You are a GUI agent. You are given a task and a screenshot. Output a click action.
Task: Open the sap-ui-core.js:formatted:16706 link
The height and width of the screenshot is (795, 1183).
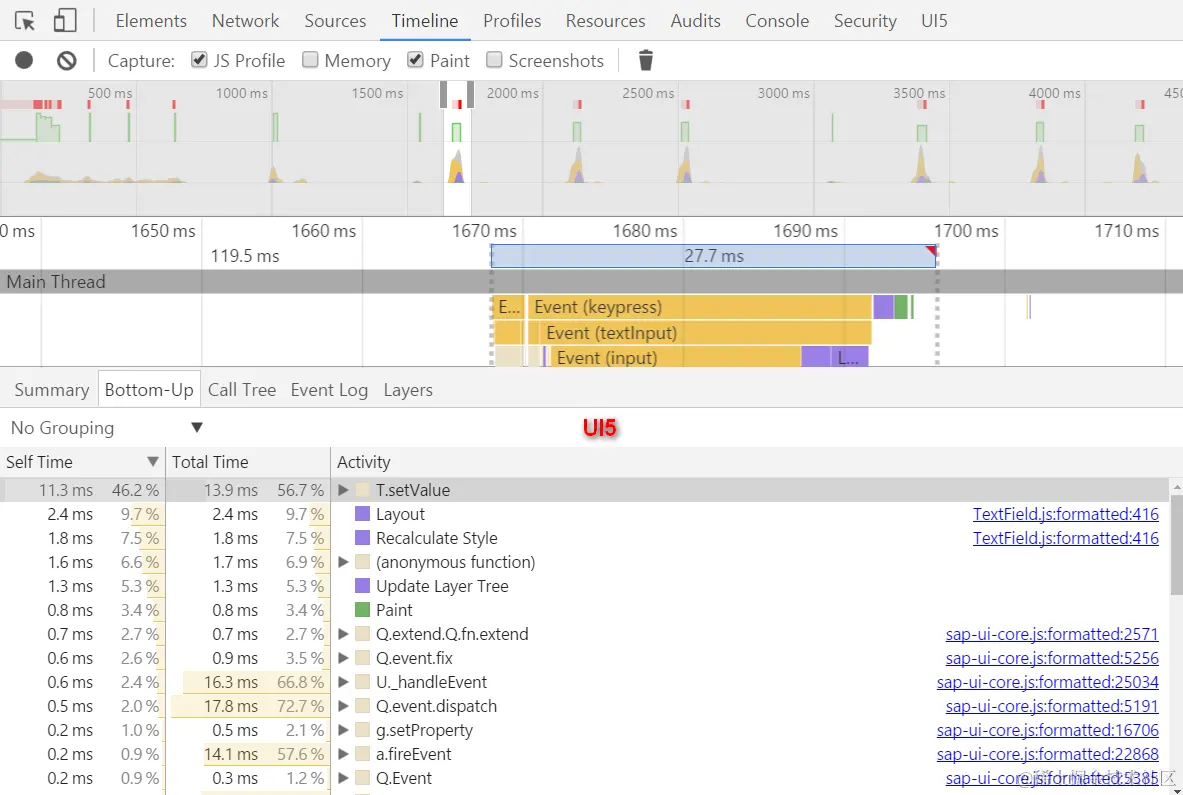(x=1047, y=730)
